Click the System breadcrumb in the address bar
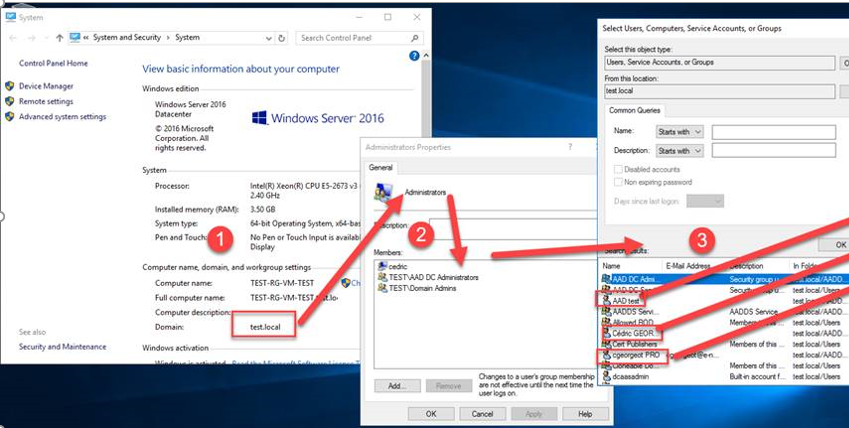This screenshot has width=849, height=428. (x=187, y=37)
